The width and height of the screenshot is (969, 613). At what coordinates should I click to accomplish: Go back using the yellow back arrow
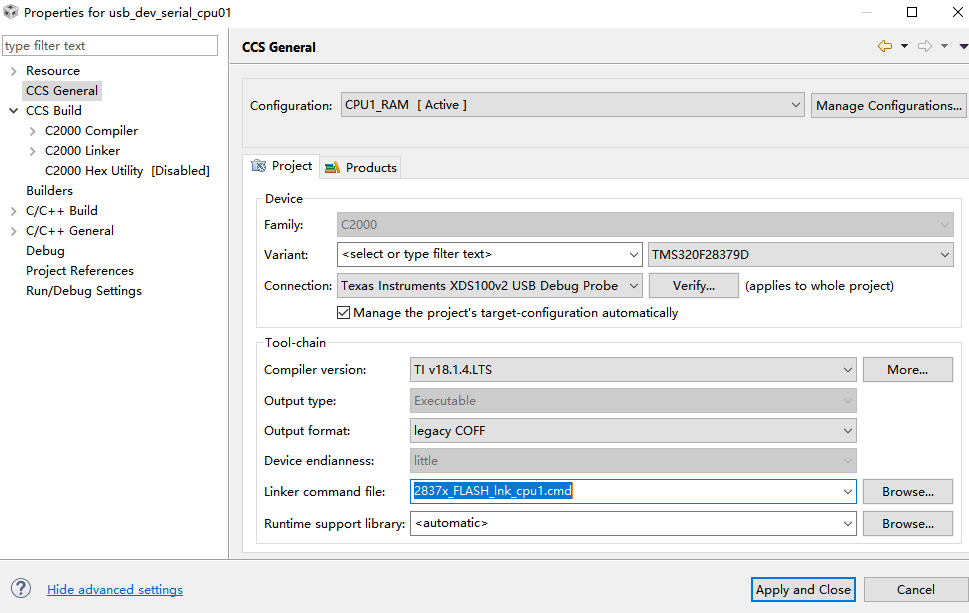(884, 46)
